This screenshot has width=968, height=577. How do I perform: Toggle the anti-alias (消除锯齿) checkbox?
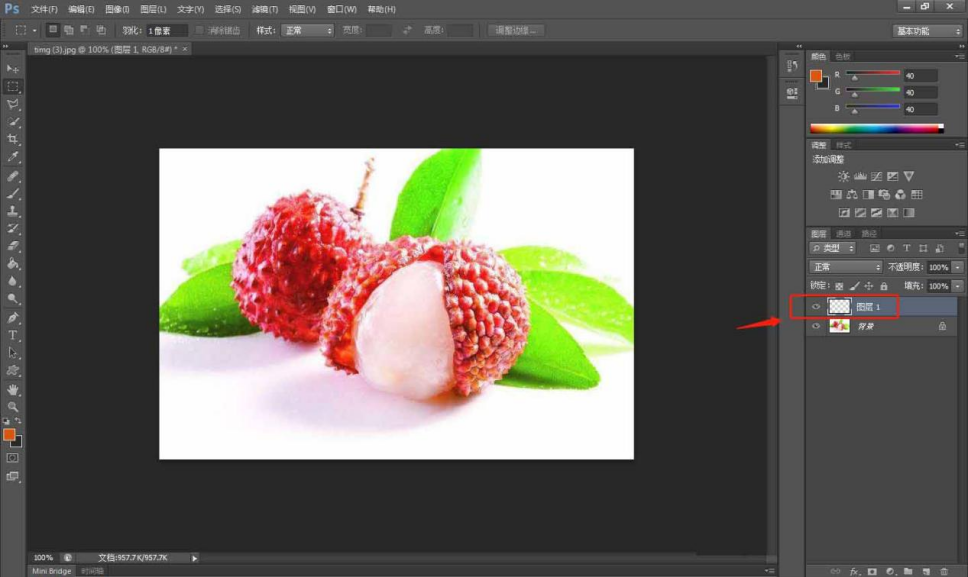point(200,31)
